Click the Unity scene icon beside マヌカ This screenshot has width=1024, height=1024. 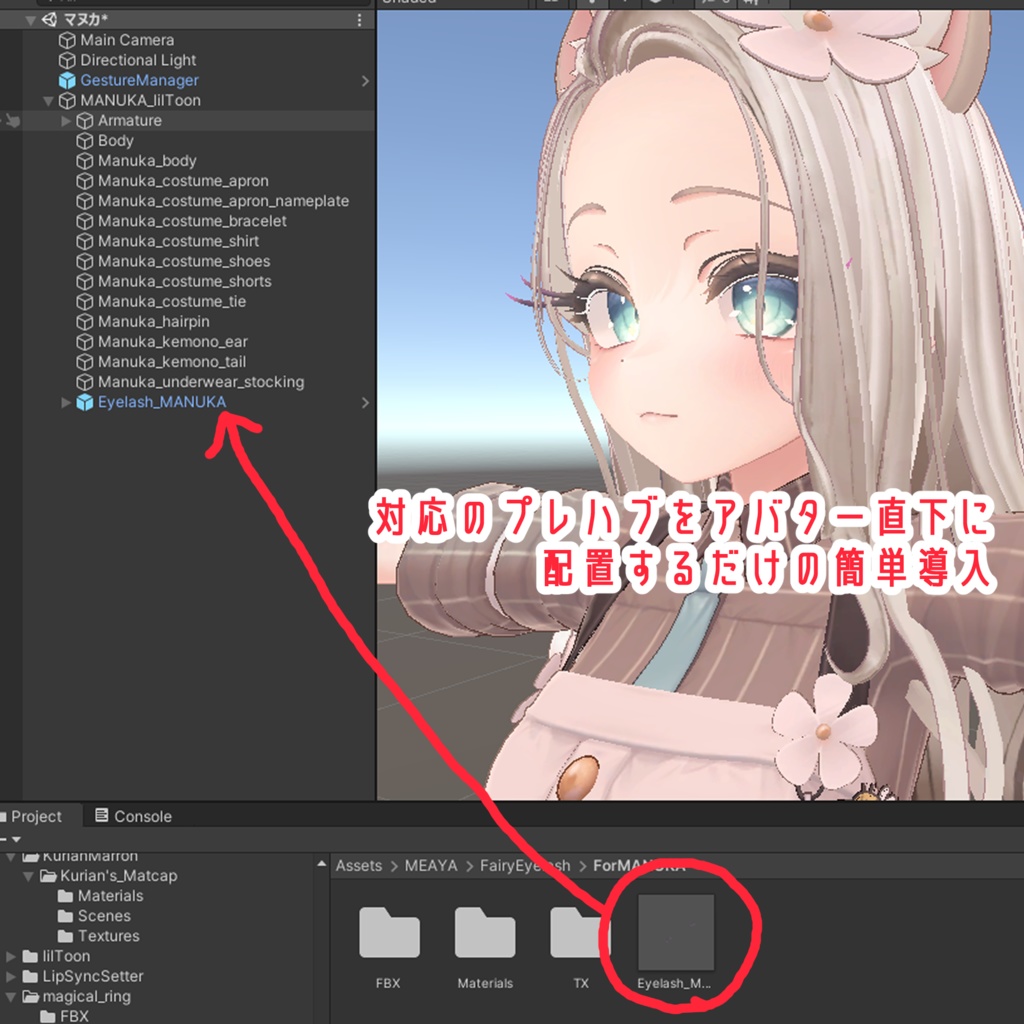pos(50,20)
